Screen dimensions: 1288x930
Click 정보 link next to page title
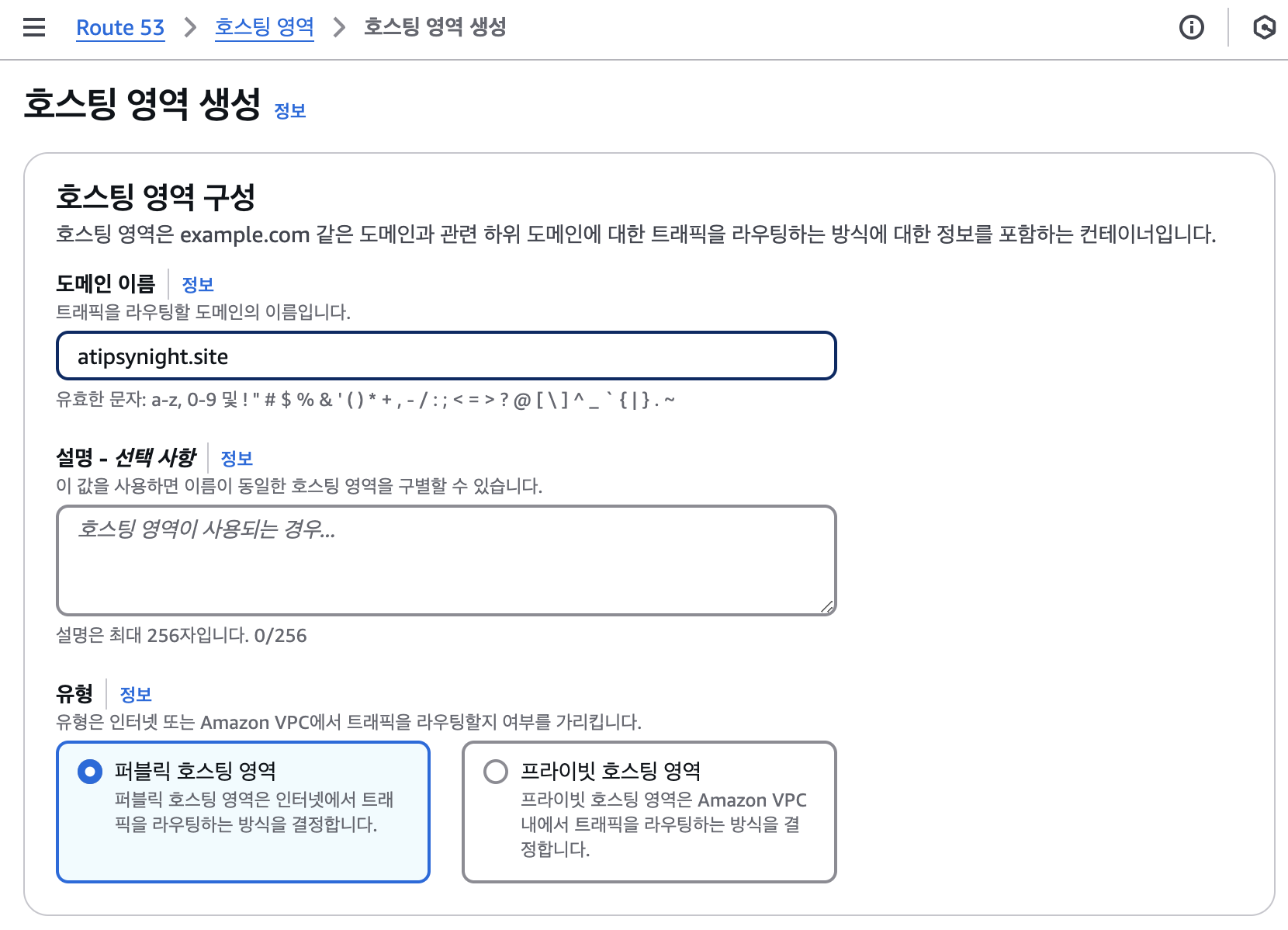pyautogui.click(x=290, y=111)
